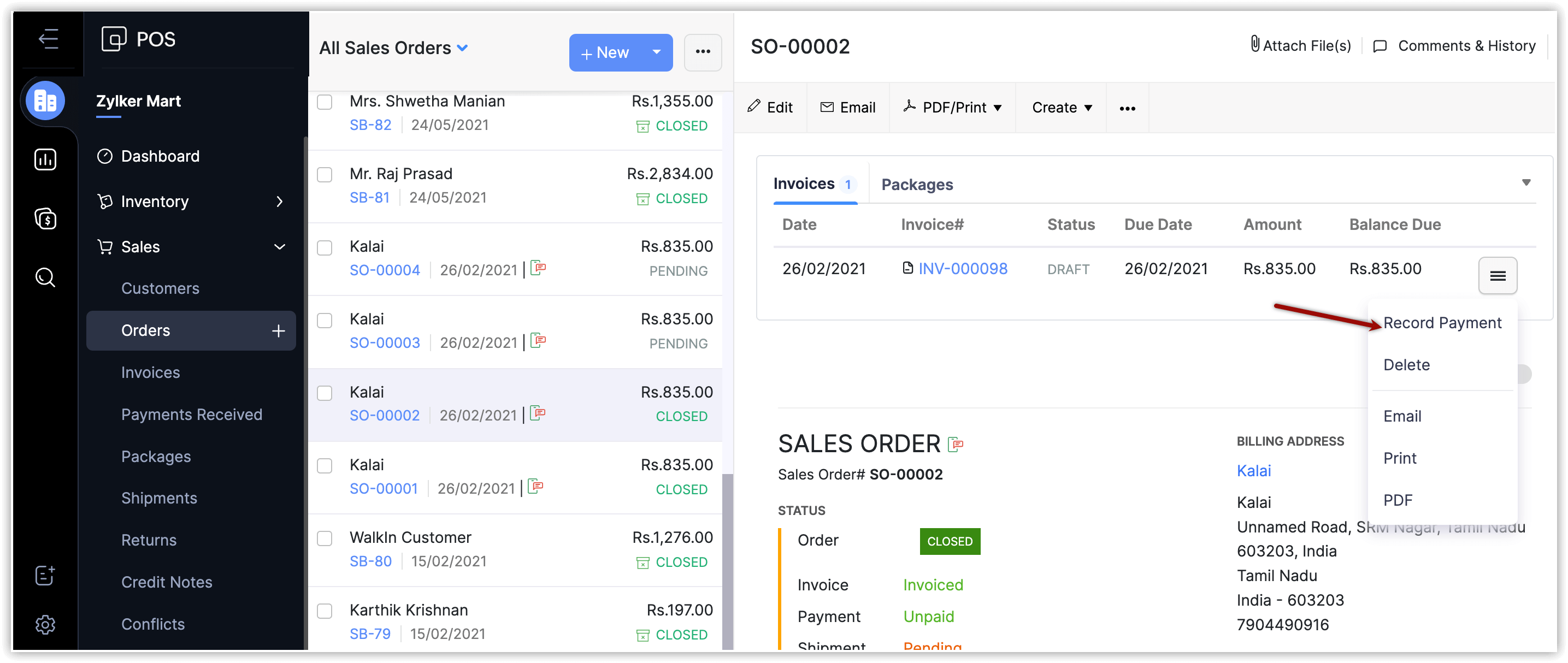Open the three-dots menu next to Create
Viewport: 1568px width, 663px height.
point(1127,108)
